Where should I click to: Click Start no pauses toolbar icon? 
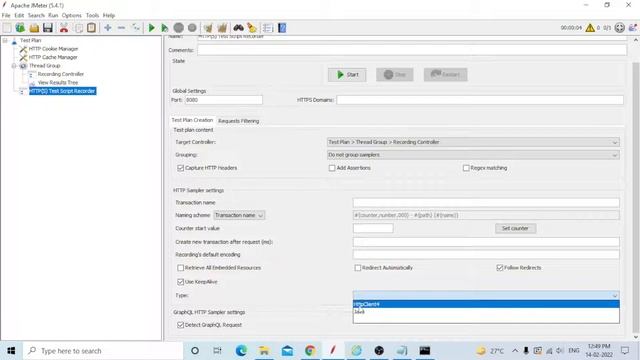[x=164, y=28]
